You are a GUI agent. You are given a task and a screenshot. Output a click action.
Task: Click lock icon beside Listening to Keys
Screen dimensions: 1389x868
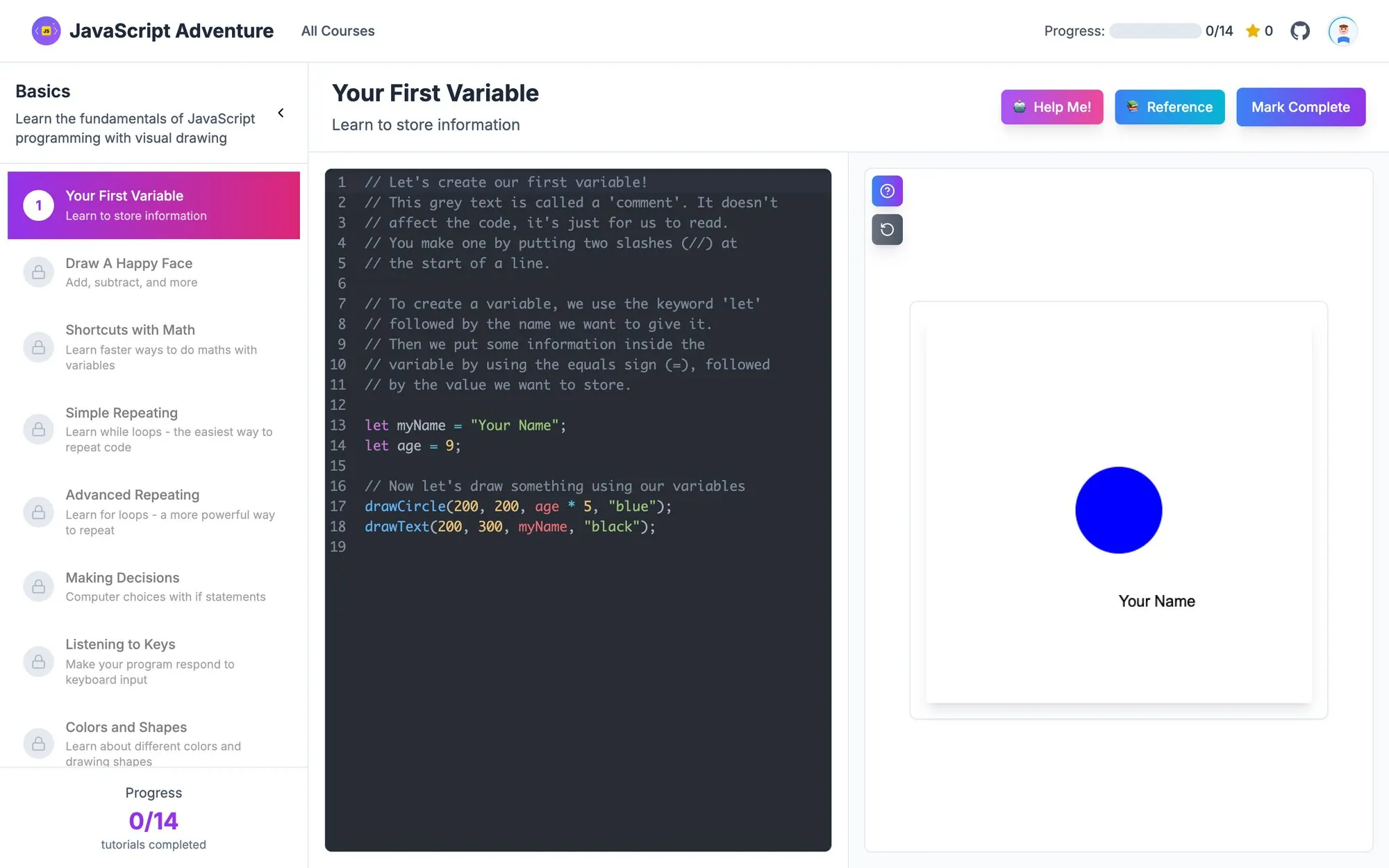click(x=39, y=661)
